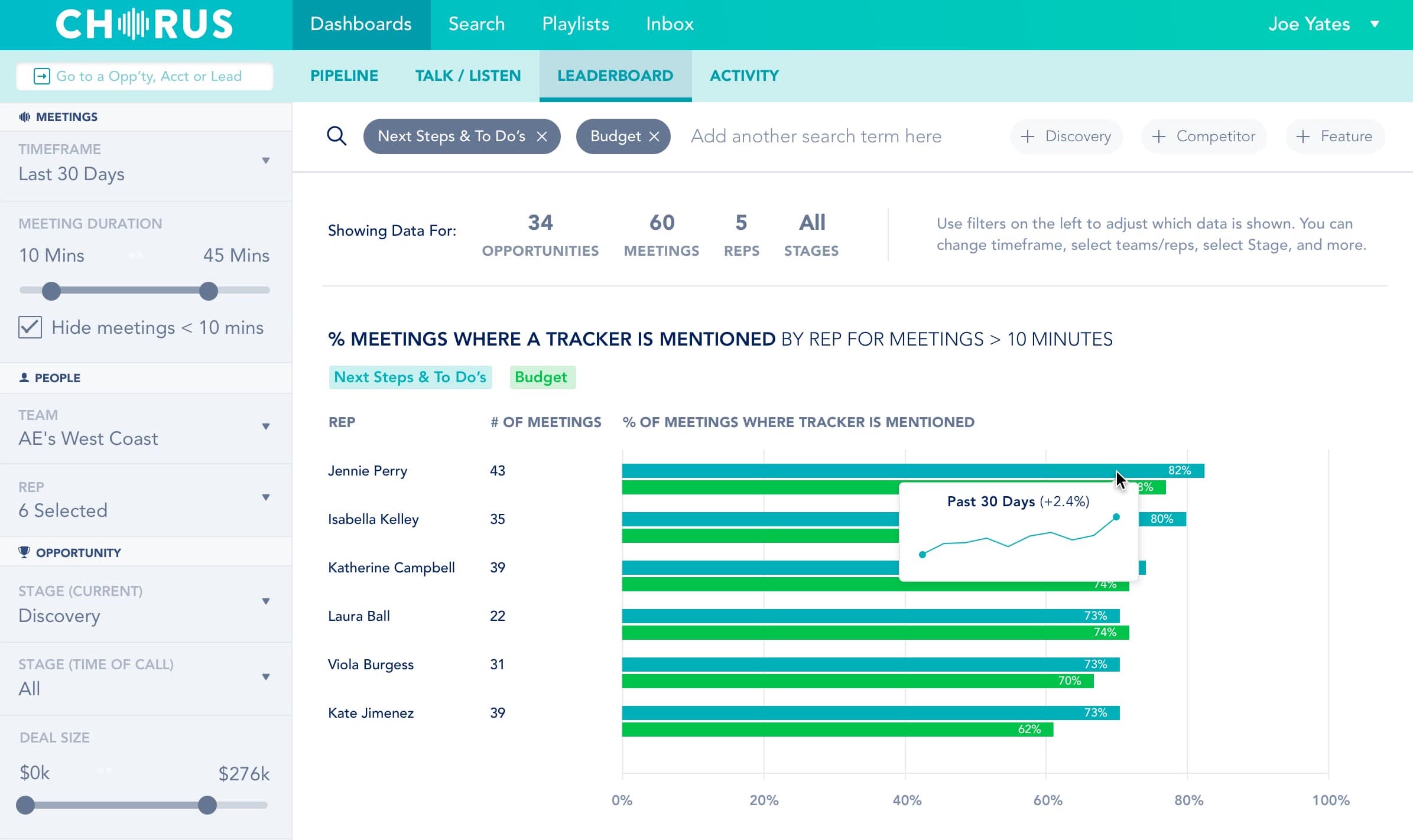
Task: Click the Budget legend tag
Action: (542, 377)
